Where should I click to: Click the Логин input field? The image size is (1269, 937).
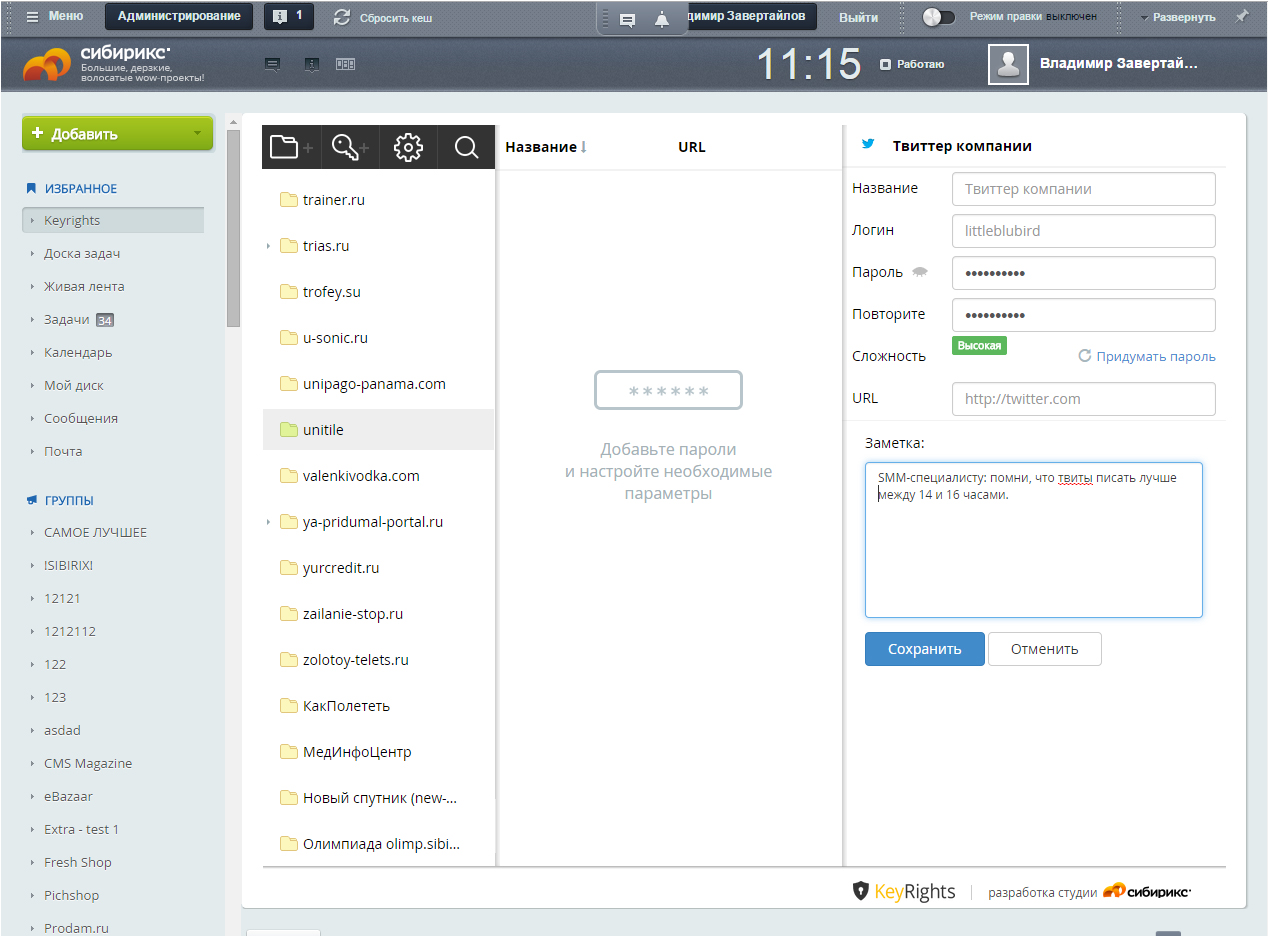1083,231
